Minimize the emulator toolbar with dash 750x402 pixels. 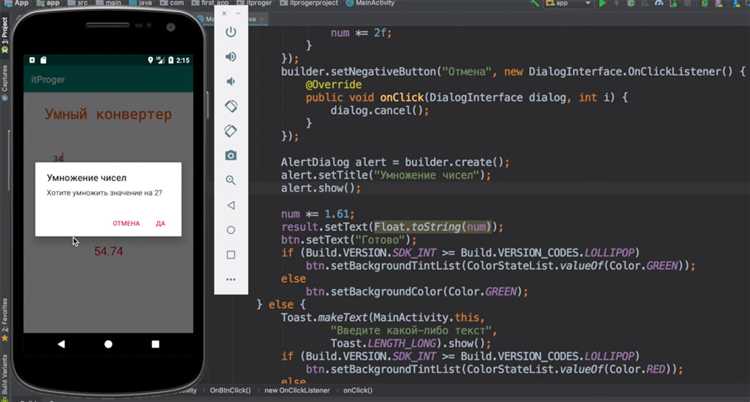(238, 14)
